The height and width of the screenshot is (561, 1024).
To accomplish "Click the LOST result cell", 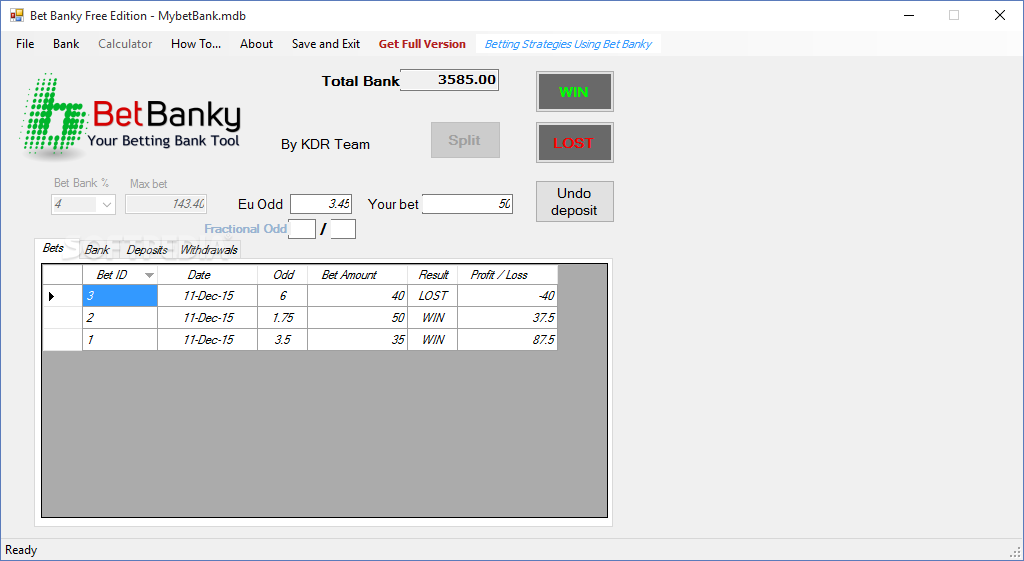I will tap(432, 296).
